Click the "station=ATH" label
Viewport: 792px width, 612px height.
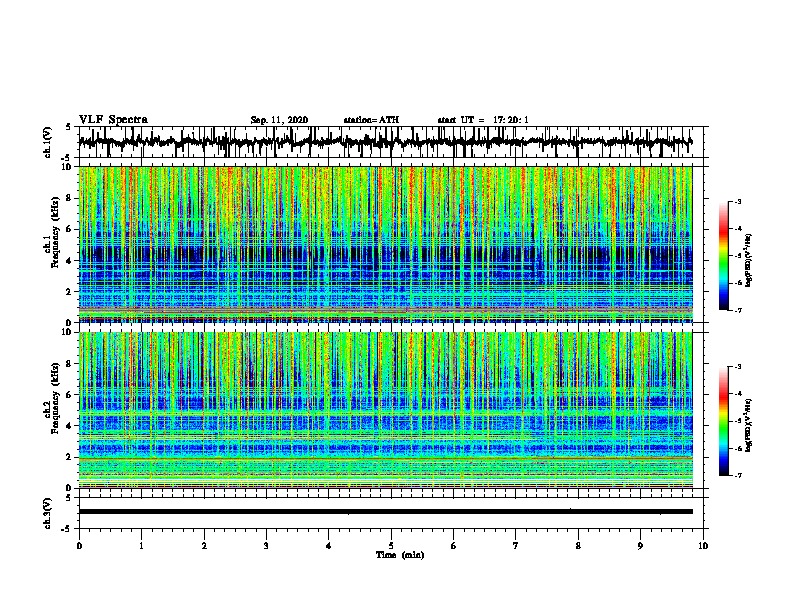tap(371, 120)
